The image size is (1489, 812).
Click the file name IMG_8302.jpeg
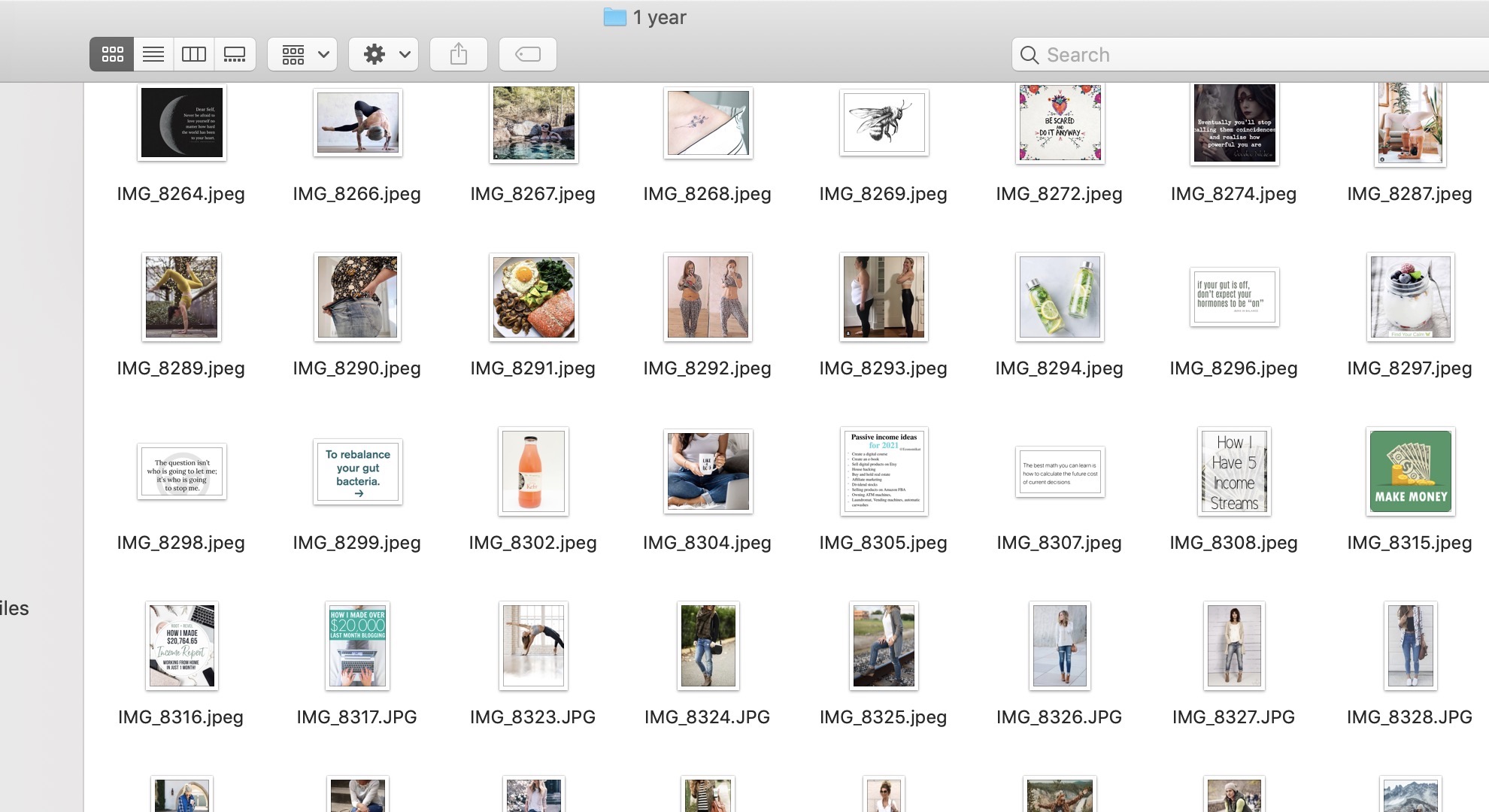[x=532, y=543]
